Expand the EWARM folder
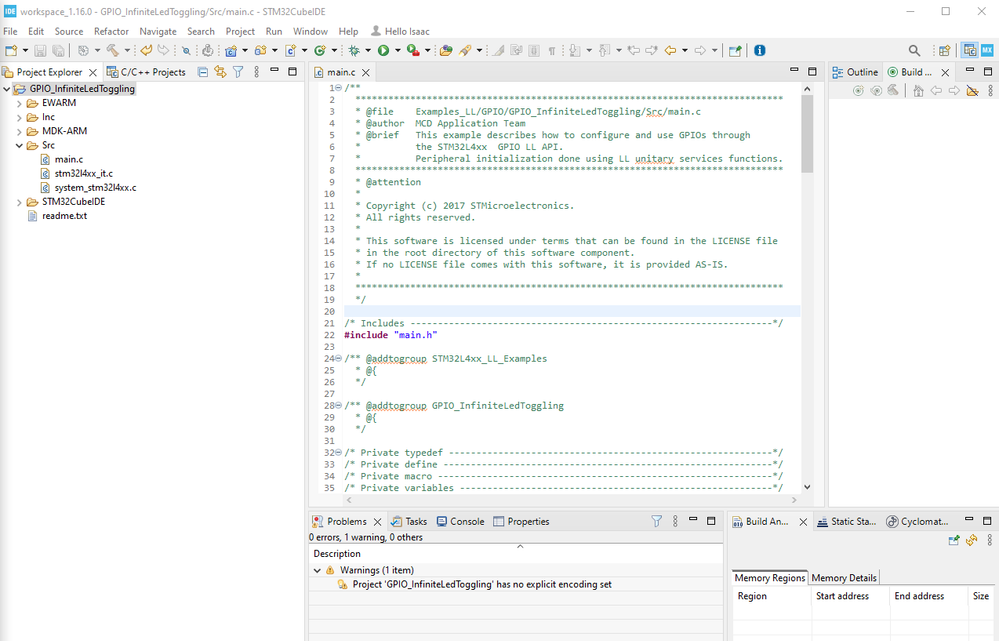 pos(19,103)
